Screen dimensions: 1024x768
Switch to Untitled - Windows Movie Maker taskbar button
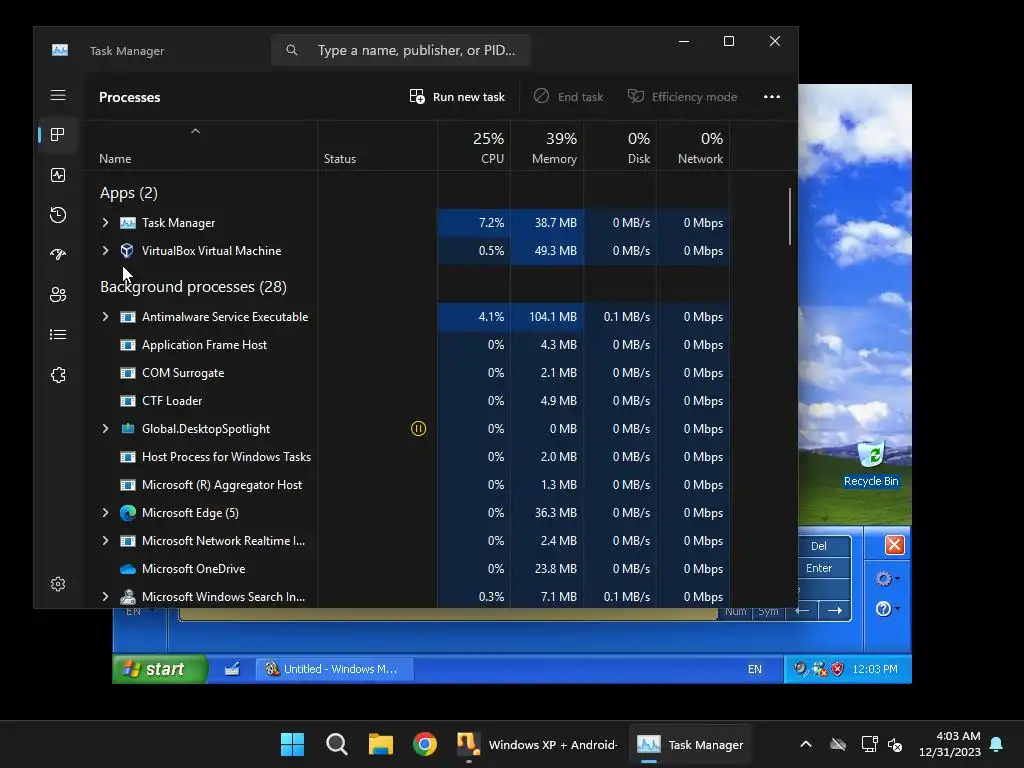click(x=334, y=669)
